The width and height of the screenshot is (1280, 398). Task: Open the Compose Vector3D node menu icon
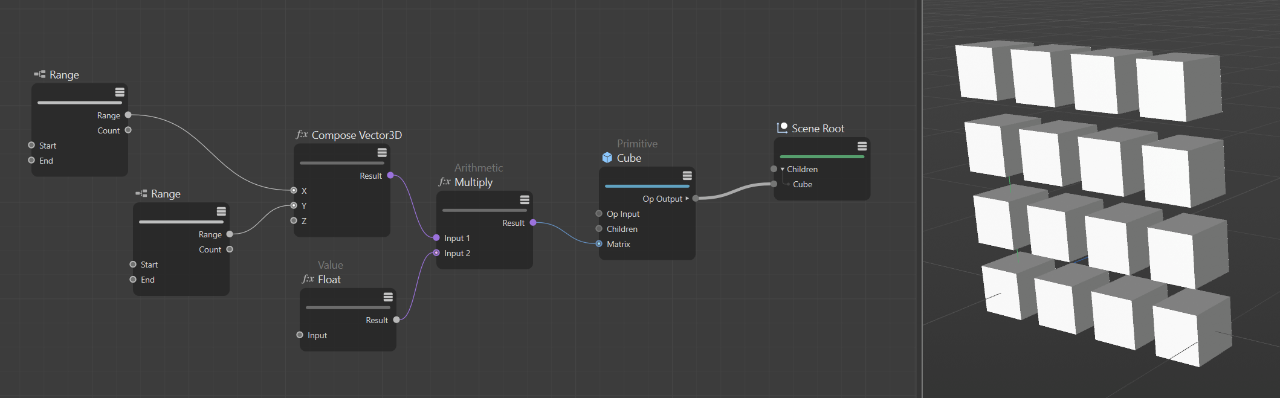tap(381, 152)
